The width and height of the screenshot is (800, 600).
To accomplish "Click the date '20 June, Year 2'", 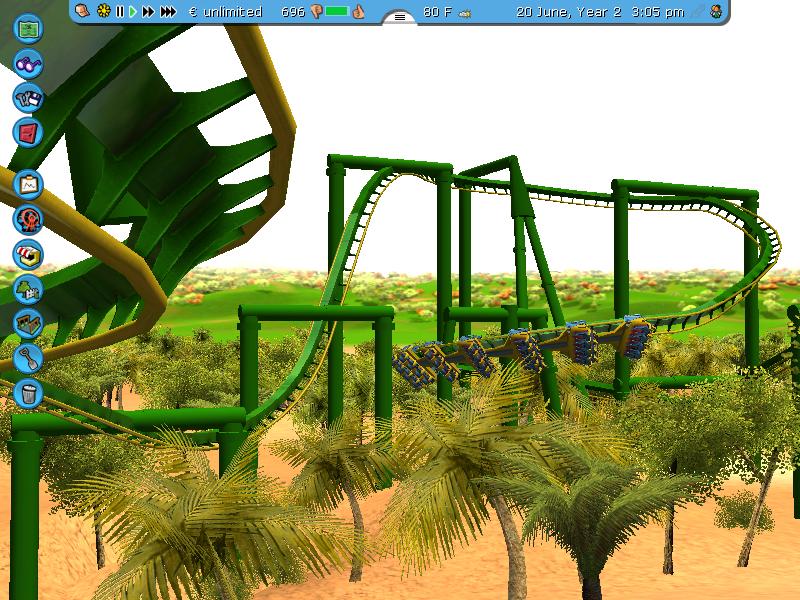I will point(568,12).
